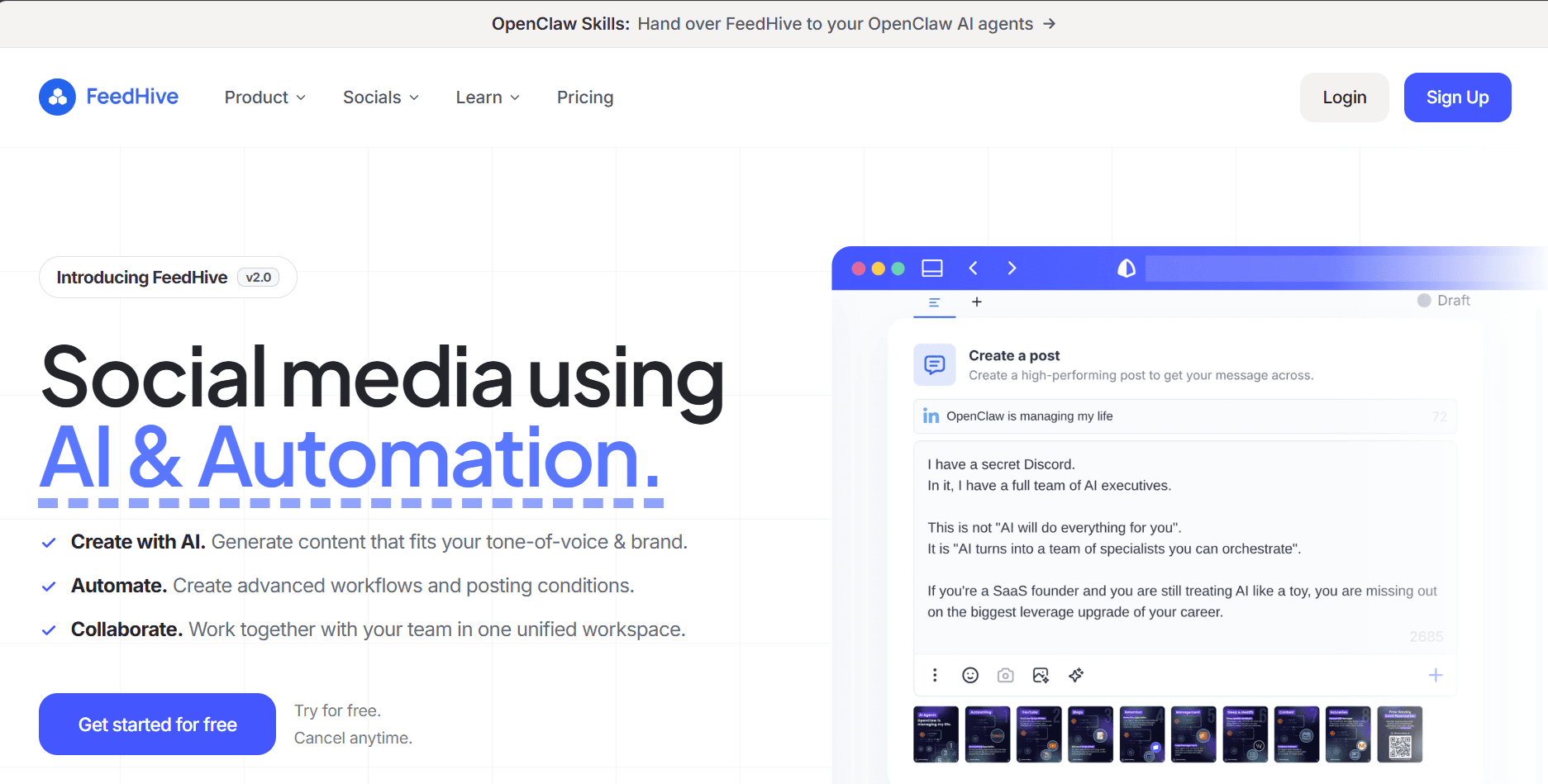This screenshot has width=1548, height=784.
Task: Select the AI Agents slide thumbnail
Action: [936, 734]
